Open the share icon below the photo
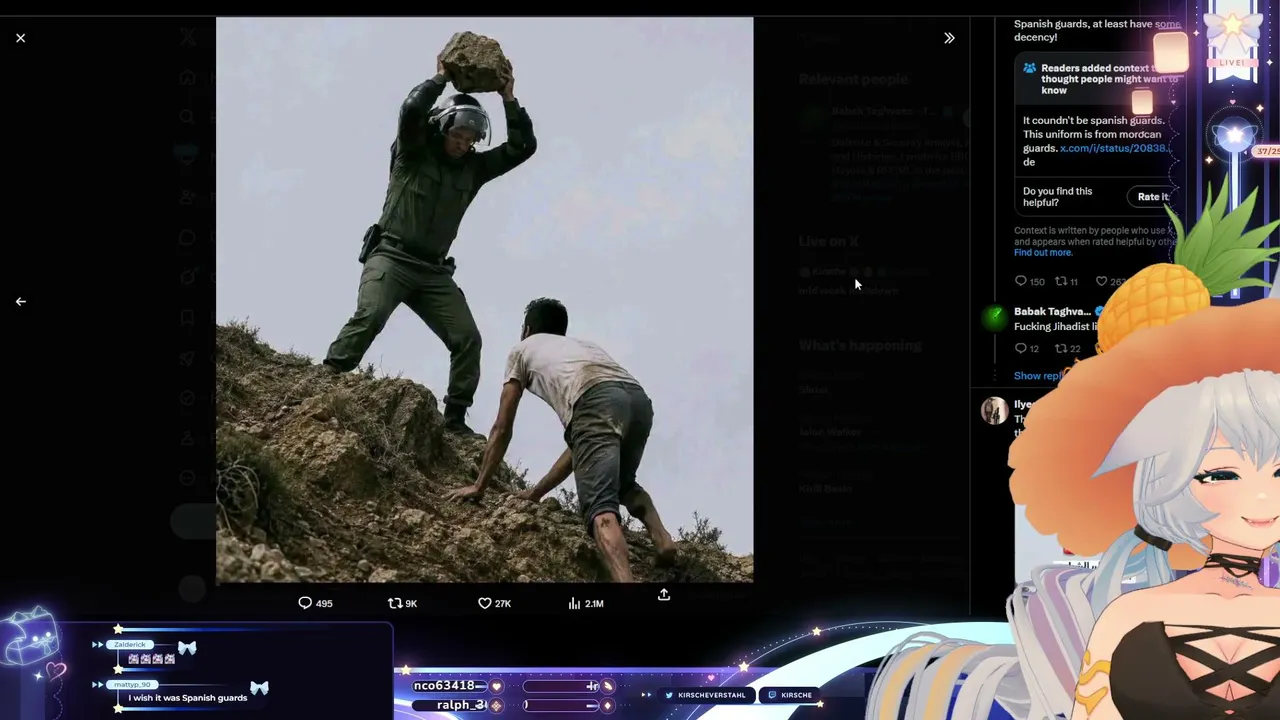The width and height of the screenshot is (1280, 720). pyautogui.click(x=663, y=594)
